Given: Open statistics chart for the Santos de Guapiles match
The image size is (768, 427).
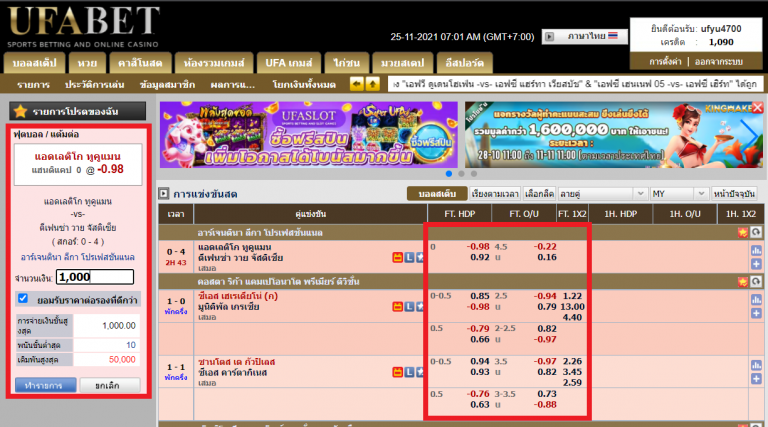Looking at the screenshot, I should tap(756, 365).
